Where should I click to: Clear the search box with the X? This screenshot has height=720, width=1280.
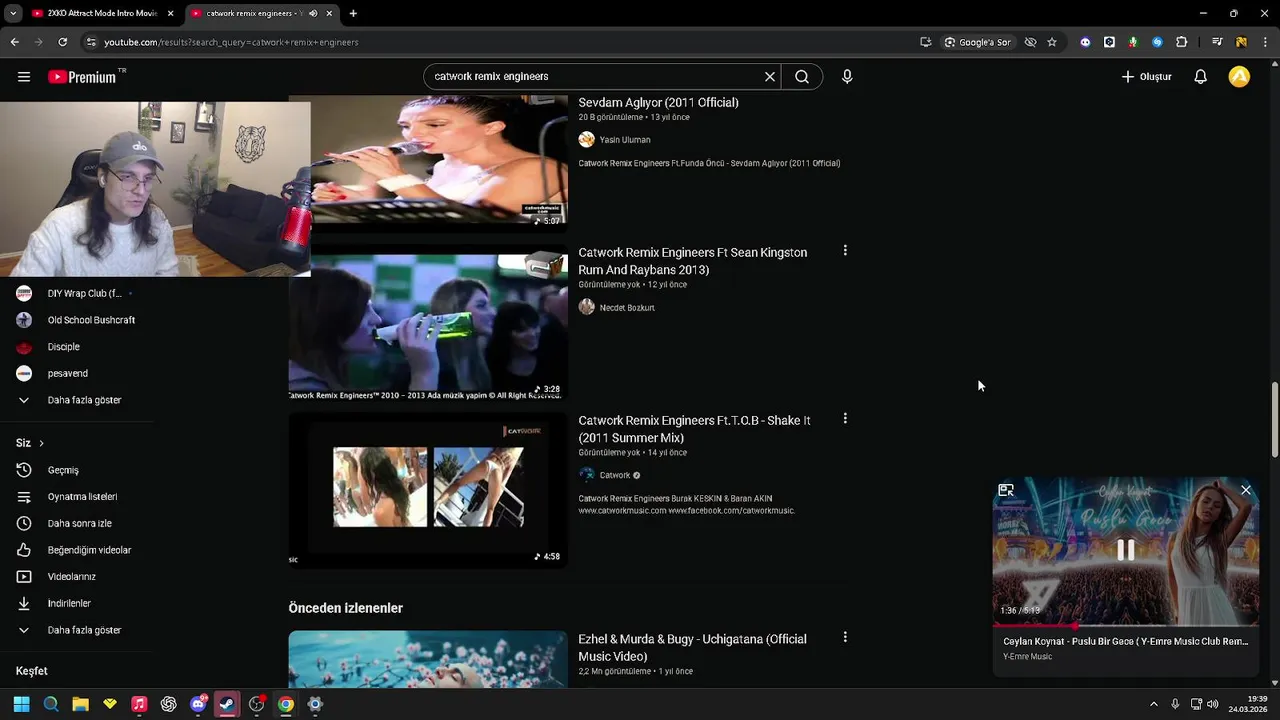770,77
